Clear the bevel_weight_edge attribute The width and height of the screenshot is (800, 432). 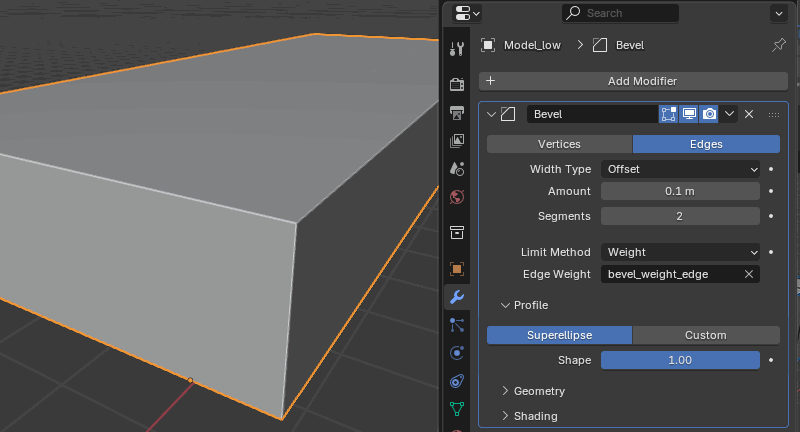(x=748, y=274)
